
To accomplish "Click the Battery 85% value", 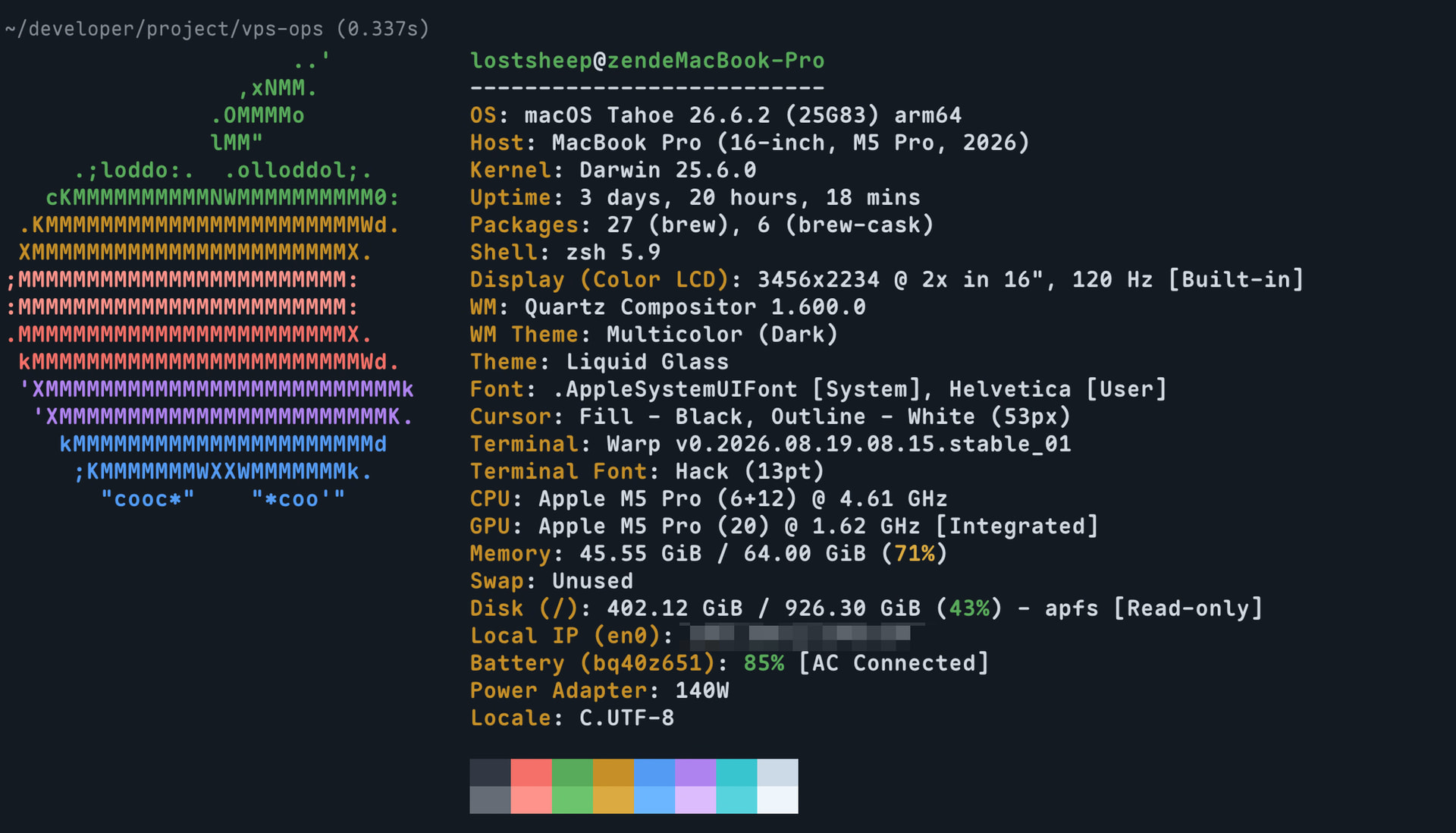I will click(764, 663).
